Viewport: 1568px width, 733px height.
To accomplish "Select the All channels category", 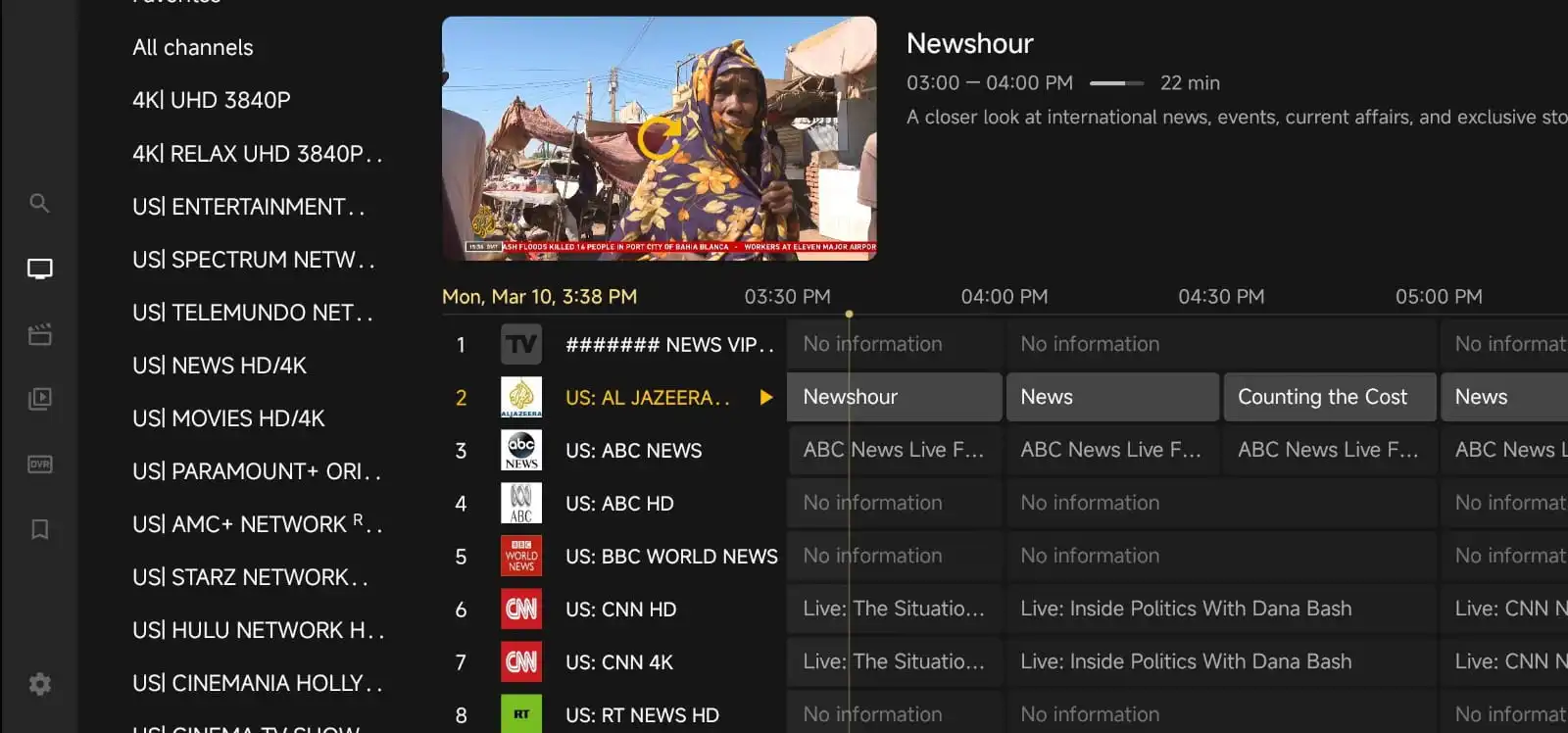I will (x=193, y=47).
